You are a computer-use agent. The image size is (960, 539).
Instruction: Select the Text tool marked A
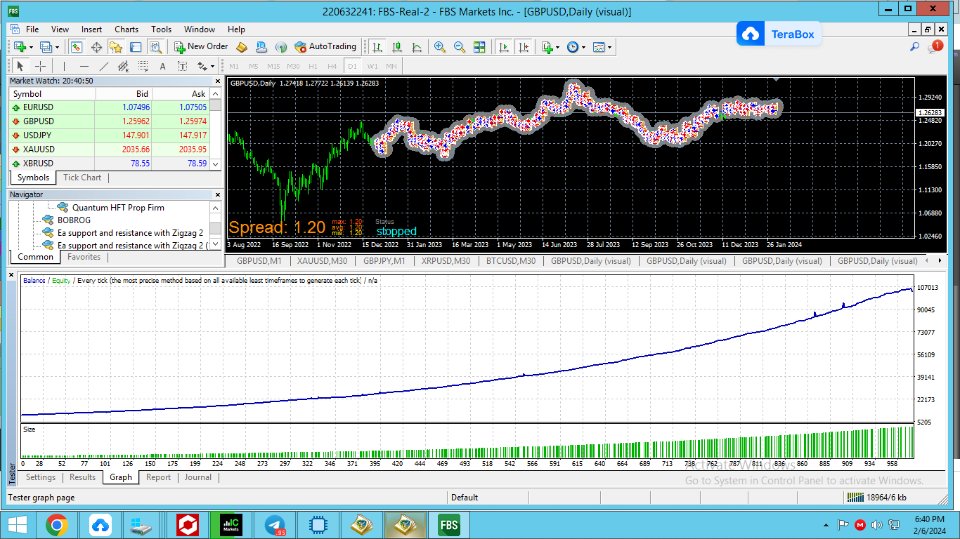(x=162, y=66)
